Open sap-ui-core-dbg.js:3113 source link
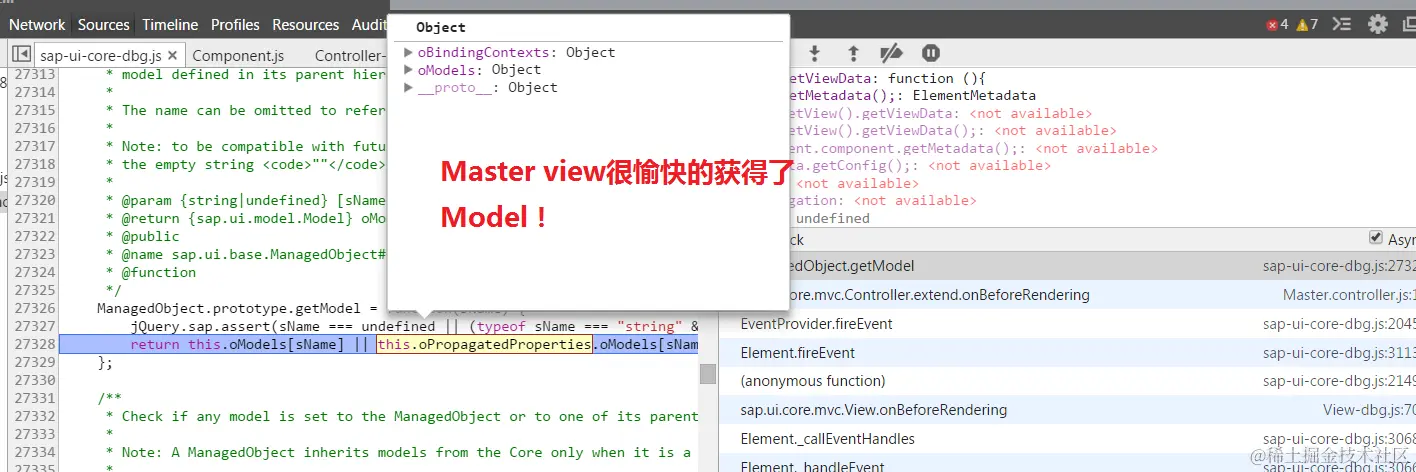Image resolution: width=1416 pixels, height=472 pixels. (x=1339, y=353)
